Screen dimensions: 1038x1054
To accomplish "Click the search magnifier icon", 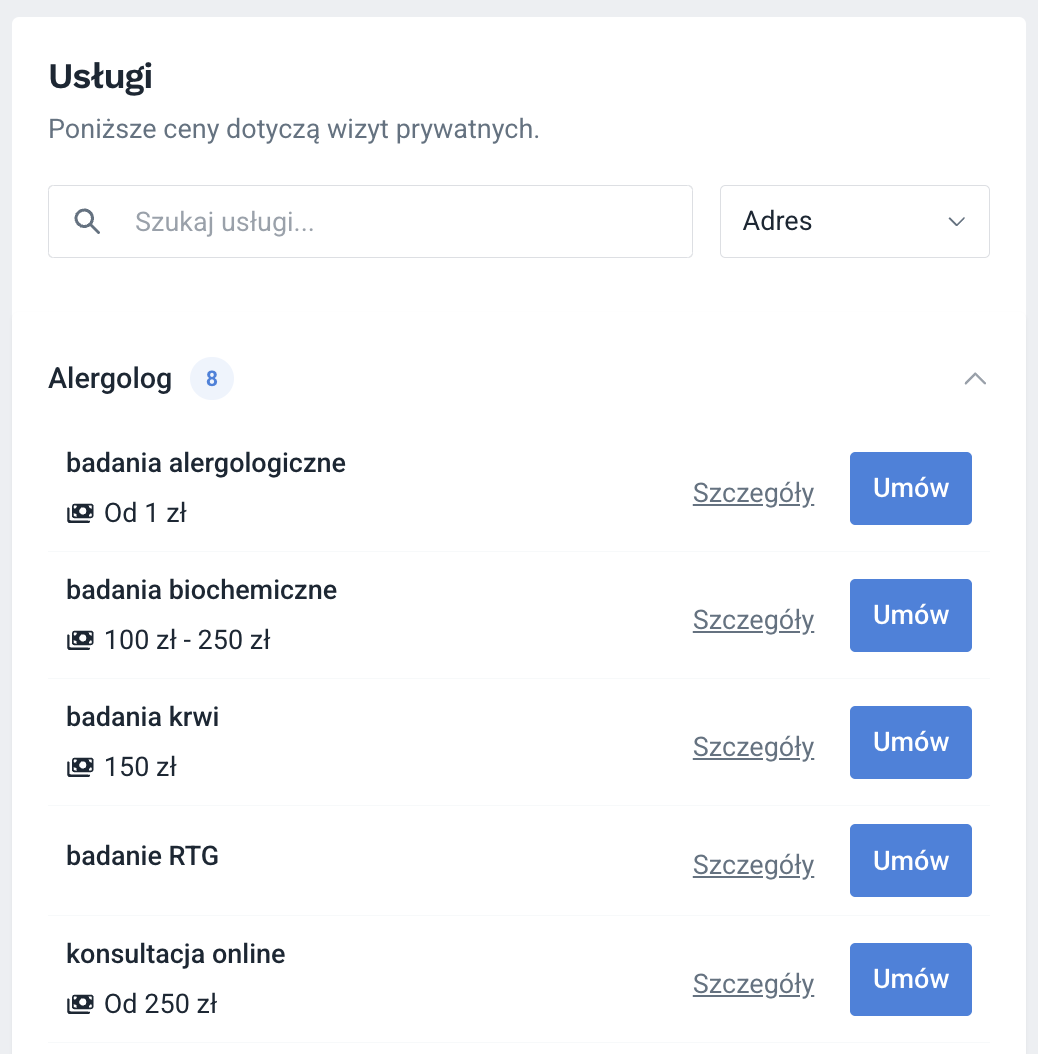I will tap(87, 221).
